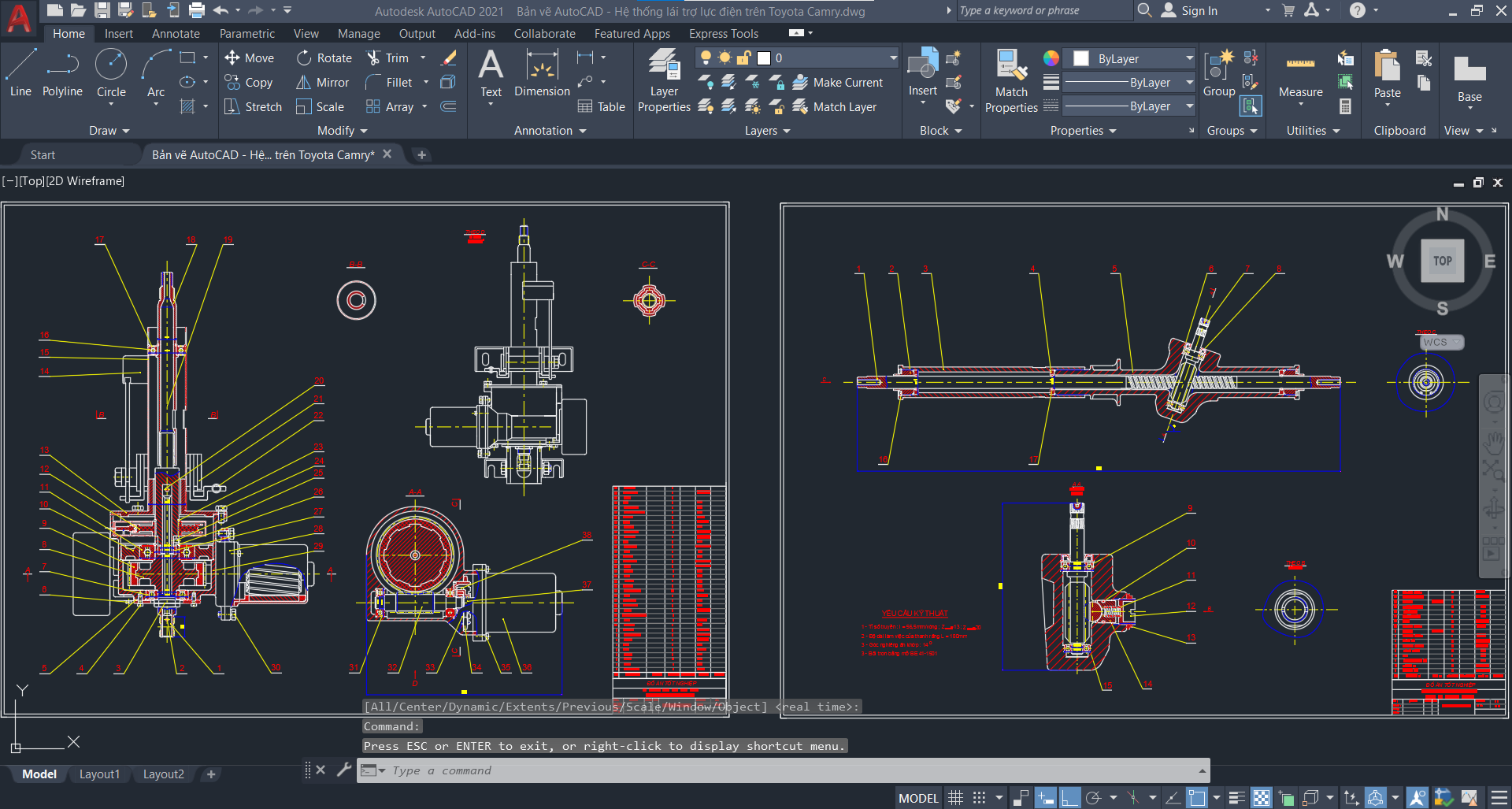Image resolution: width=1512 pixels, height=809 pixels.
Task: Toggle drawing grid display in status bar
Action: pos(955,798)
